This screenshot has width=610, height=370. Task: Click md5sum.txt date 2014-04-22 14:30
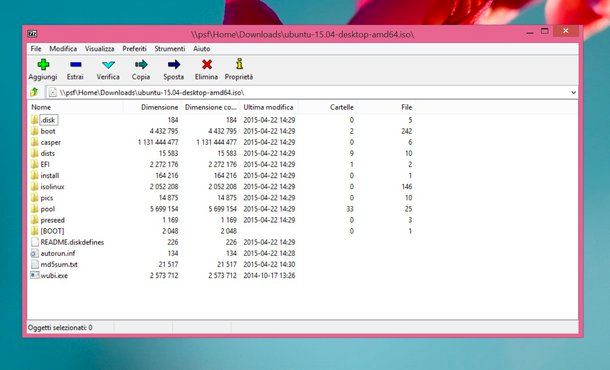coord(269,264)
